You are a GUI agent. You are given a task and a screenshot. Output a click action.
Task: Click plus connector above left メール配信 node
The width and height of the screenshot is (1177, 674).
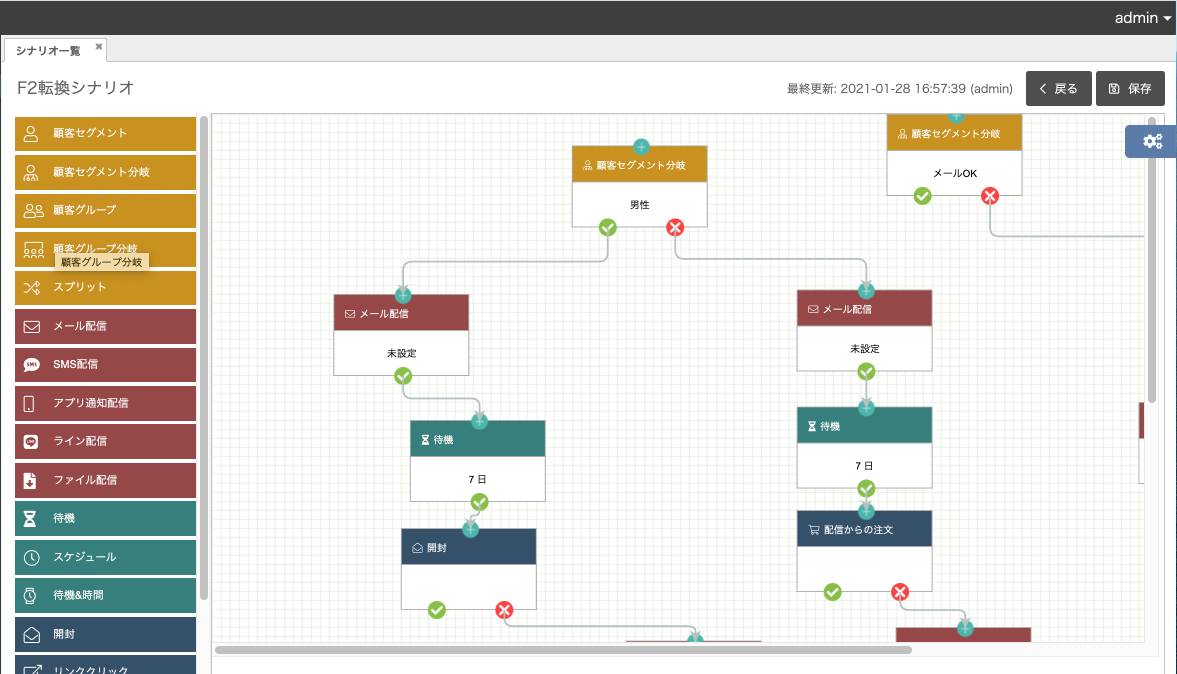(x=402, y=294)
